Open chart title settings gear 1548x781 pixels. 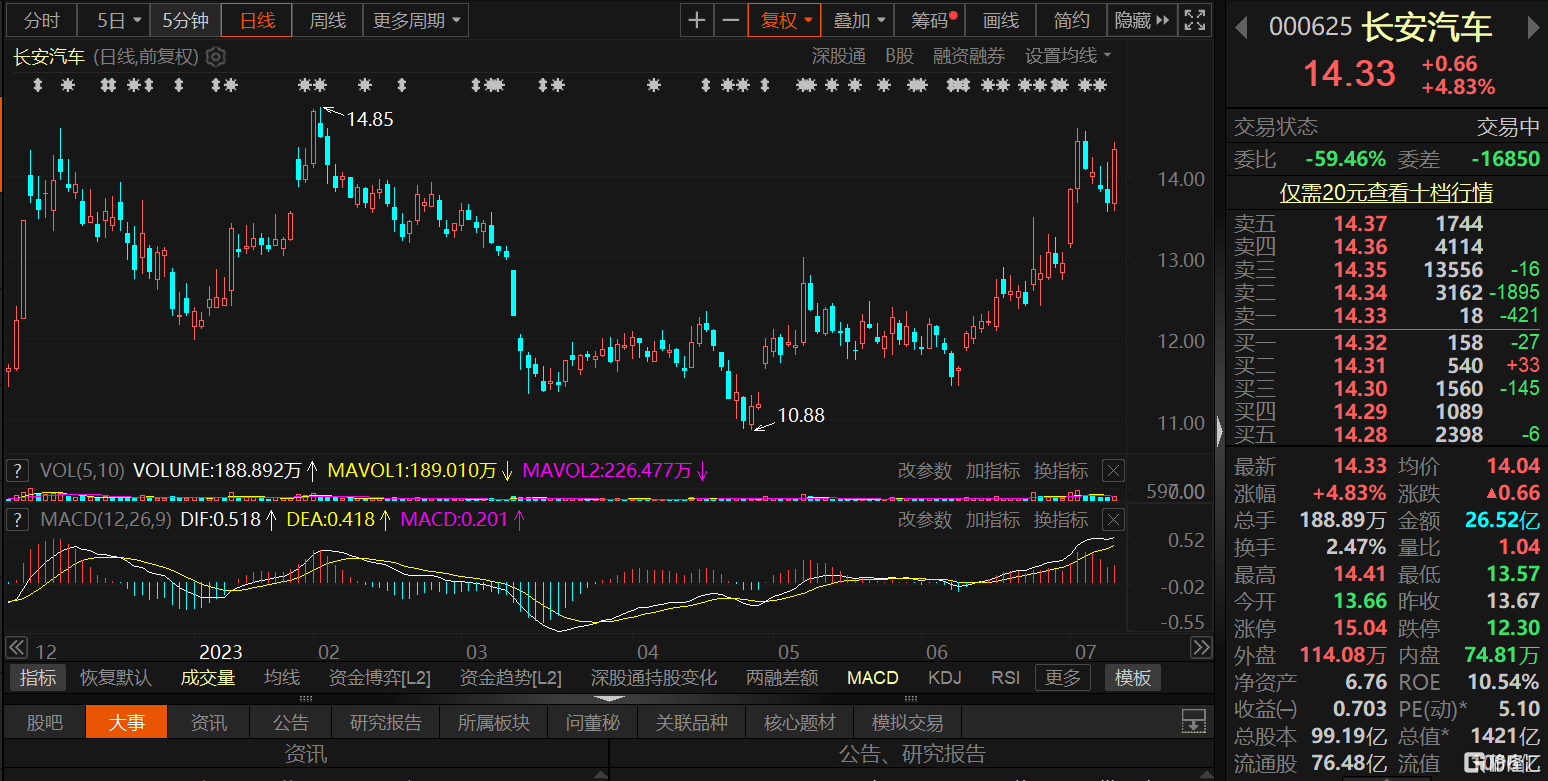coord(217,57)
